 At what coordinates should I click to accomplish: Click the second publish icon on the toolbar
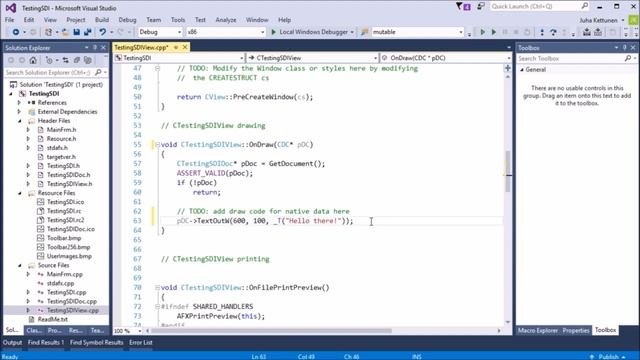(x=598, y=32)
